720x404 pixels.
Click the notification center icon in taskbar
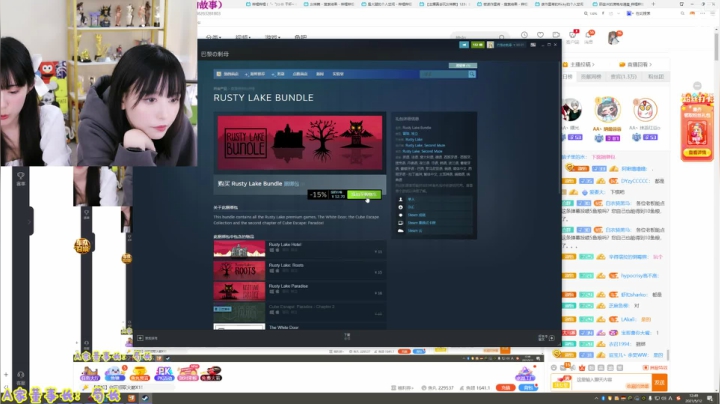[x=710, y=398]
